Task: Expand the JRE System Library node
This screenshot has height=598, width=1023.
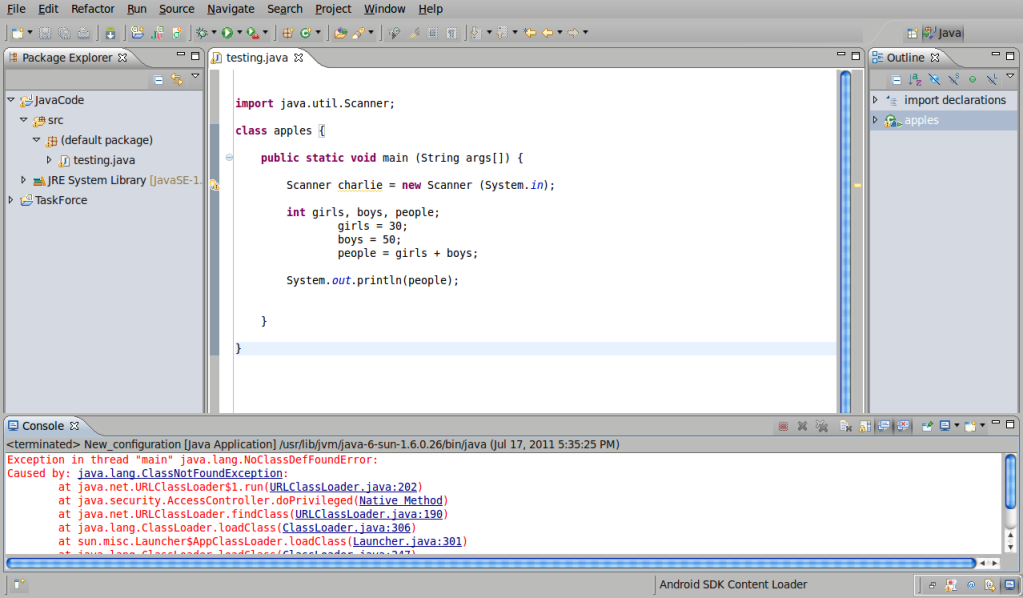Action: click(24, 180)
